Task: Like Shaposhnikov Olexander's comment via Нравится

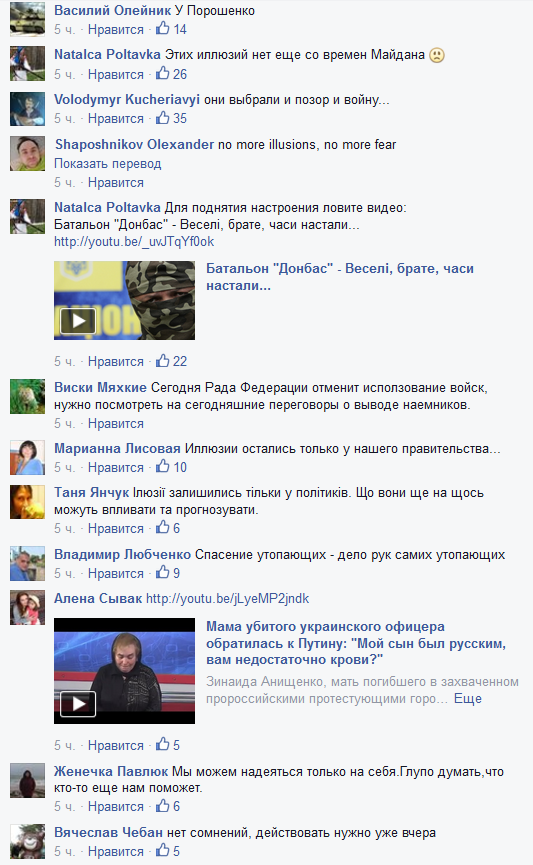Action: pos(116,183)
